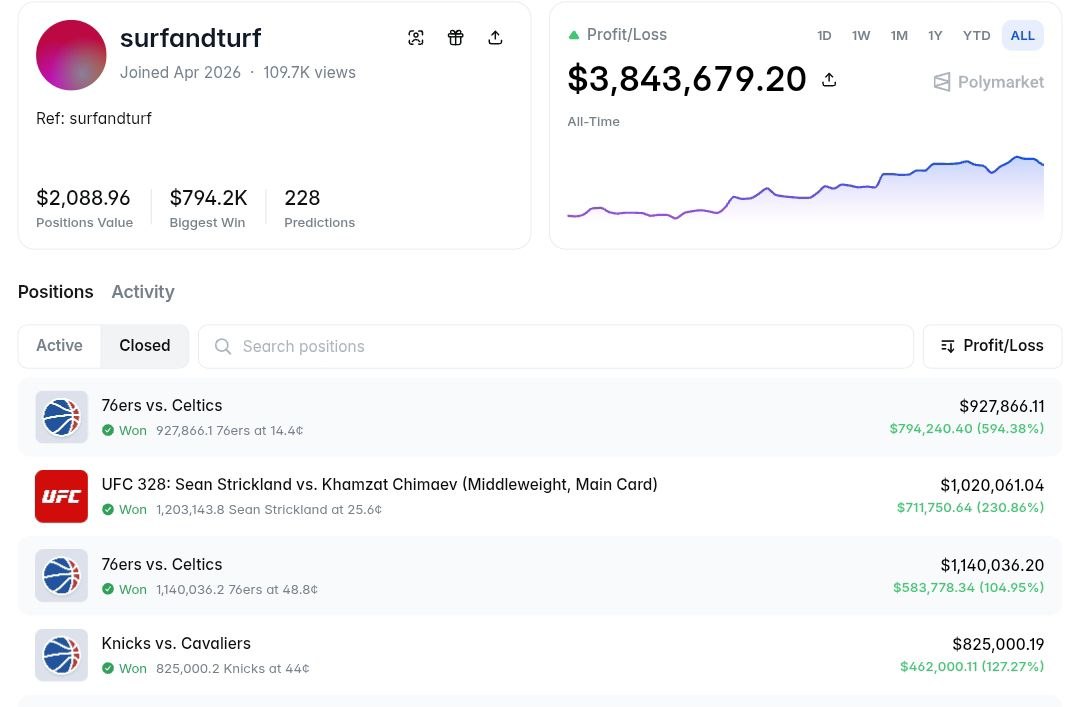Share the surfandturf profile via upload icon
Screen dimensions: 1080x707
click(495, 37)
